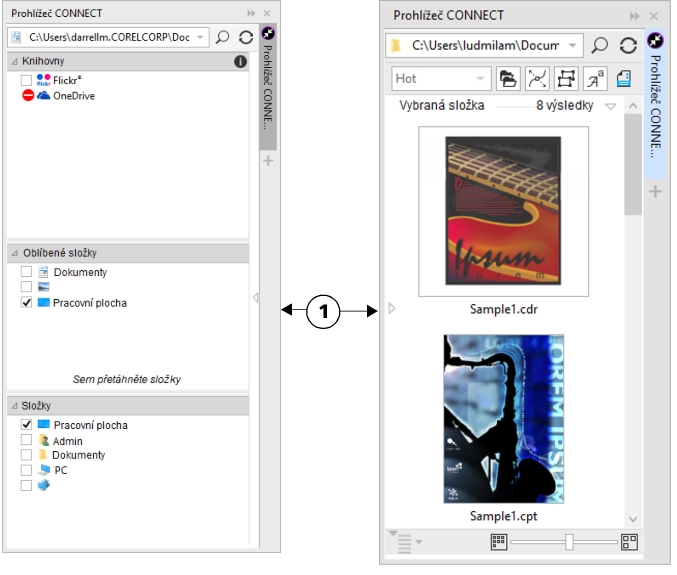Click the search magnifier in the left panel
This screenshot has width=677, height=575.
222,37
